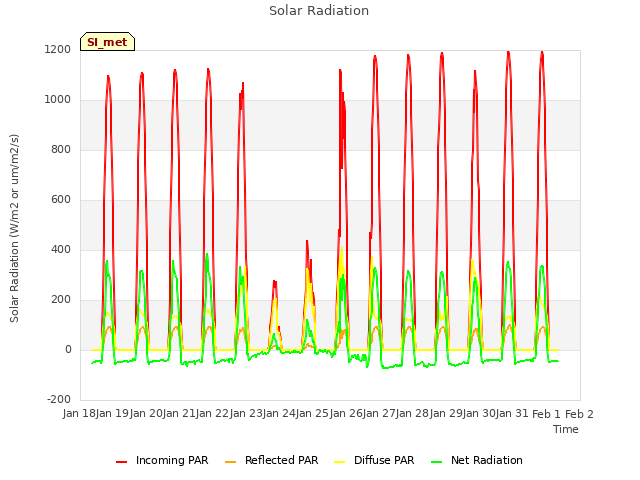This screenshot has width=640, height=480.
Task: Select the Net Radiation legend label
Action: click(487, 460)
